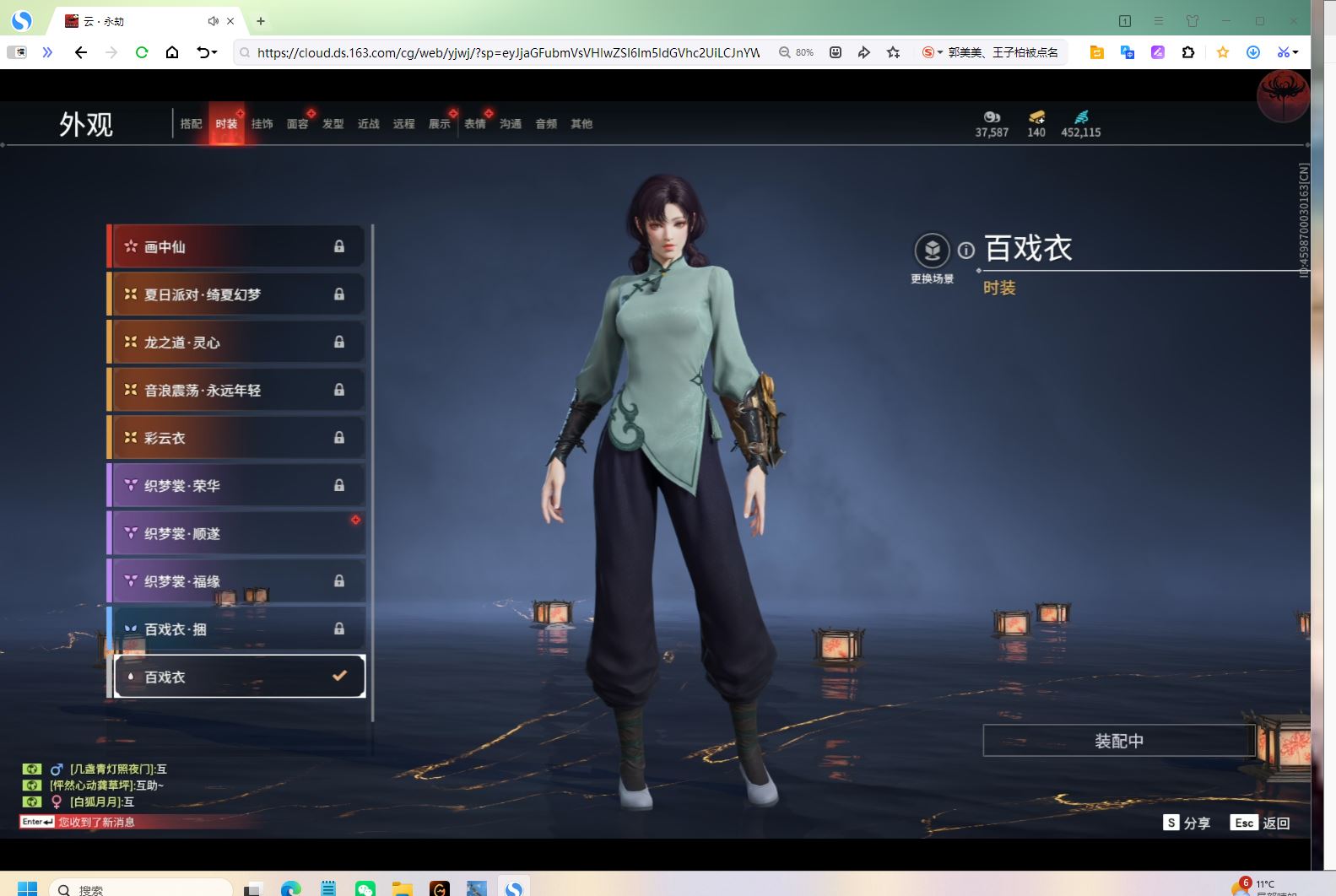
Task: Open WeChat from the taskbar
Action: point(365,888)
